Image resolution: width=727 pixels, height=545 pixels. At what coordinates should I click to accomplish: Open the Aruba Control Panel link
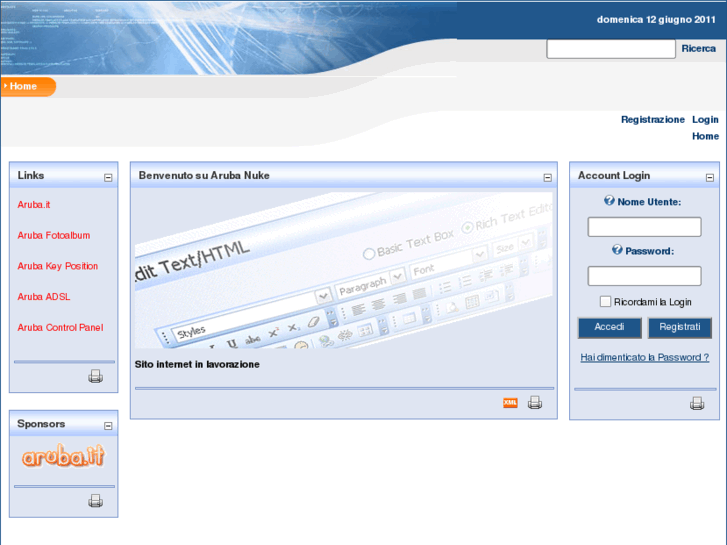[x=60, y=327]
